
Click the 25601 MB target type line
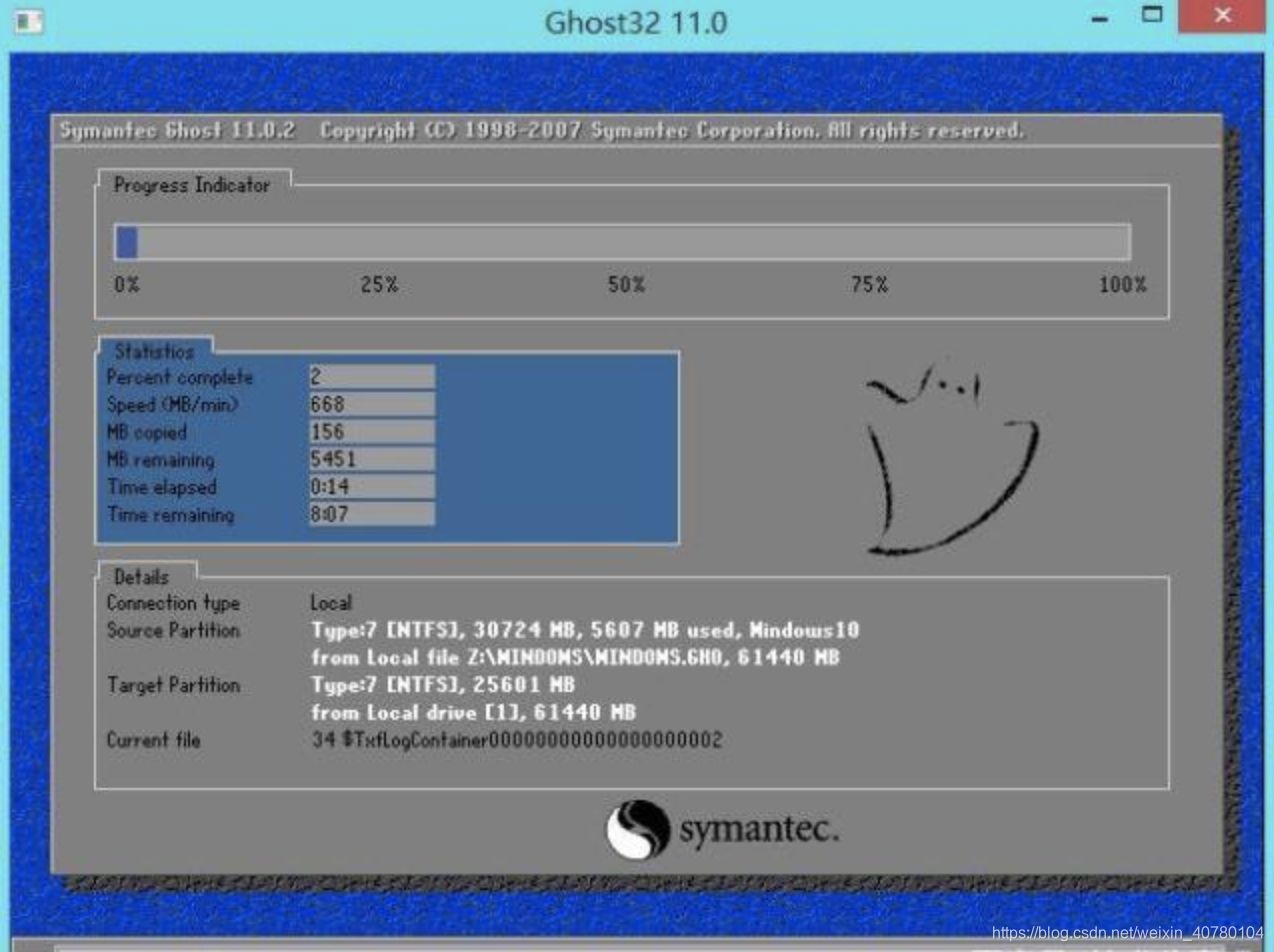tap(443, 686)
